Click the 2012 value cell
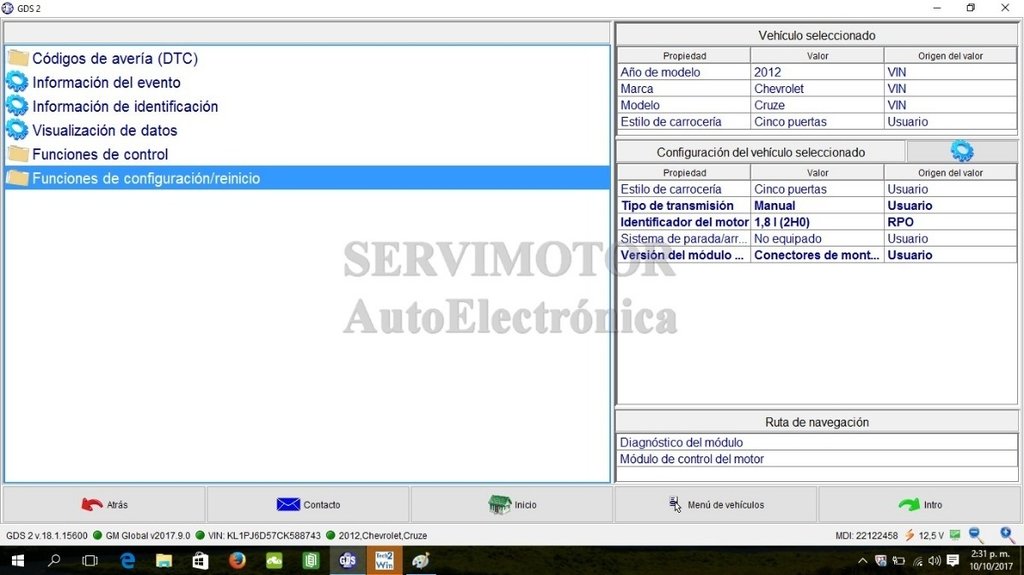 (817, 72)
